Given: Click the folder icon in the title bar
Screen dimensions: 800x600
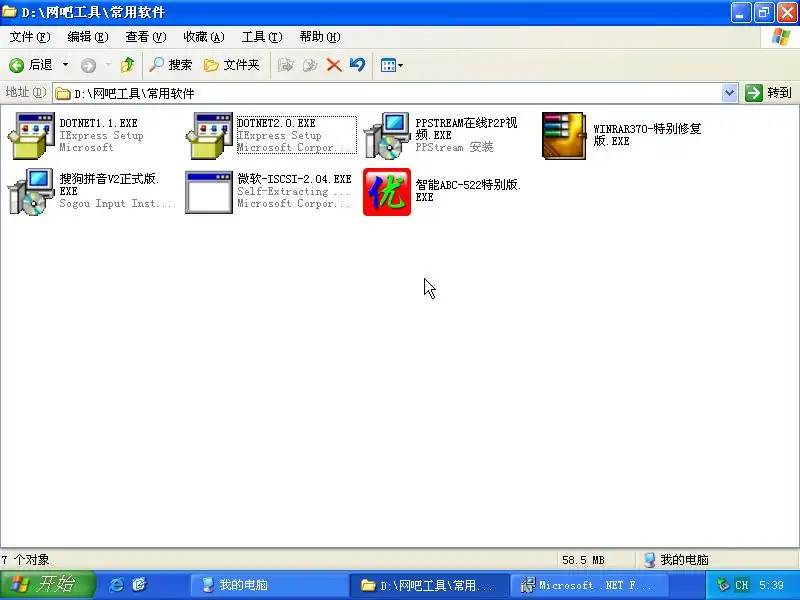Looking at the screenshot, I should 9,11.
